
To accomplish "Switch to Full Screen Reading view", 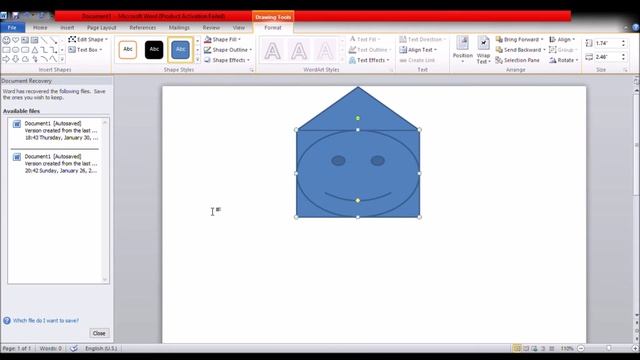I will click(526, 349).
